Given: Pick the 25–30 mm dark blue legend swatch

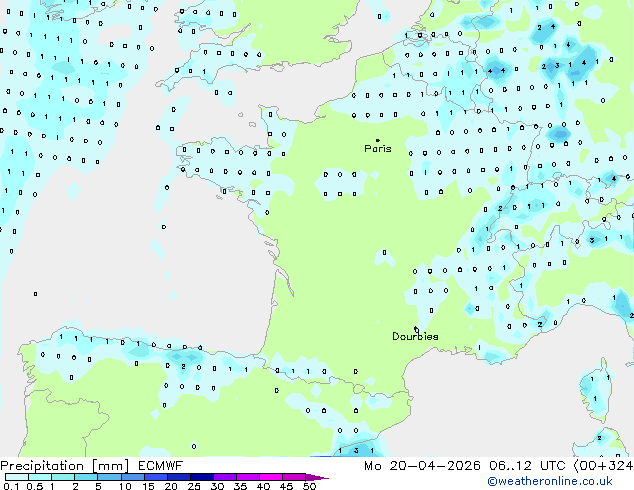Looking at the screenshot, I should 201,477.
